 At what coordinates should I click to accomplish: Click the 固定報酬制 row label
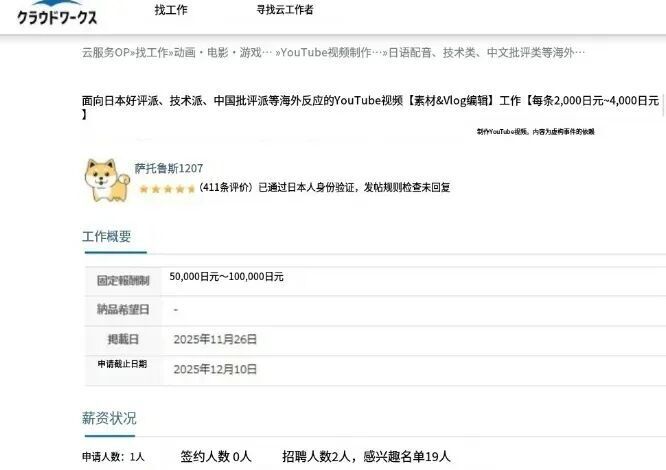tap(123, 281)
